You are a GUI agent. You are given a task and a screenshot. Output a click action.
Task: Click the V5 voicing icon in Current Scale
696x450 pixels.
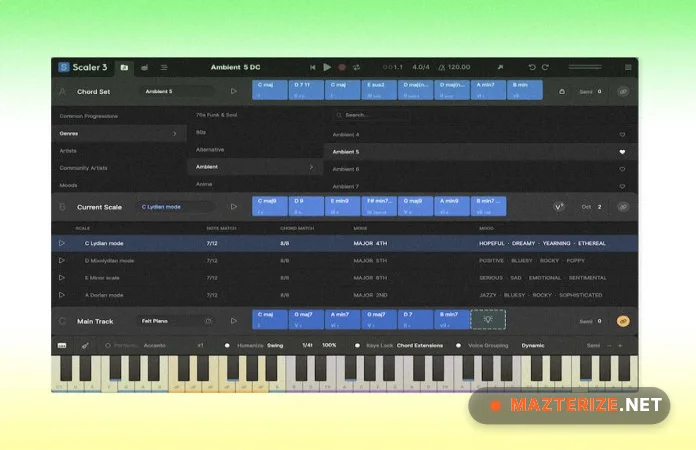559,207
